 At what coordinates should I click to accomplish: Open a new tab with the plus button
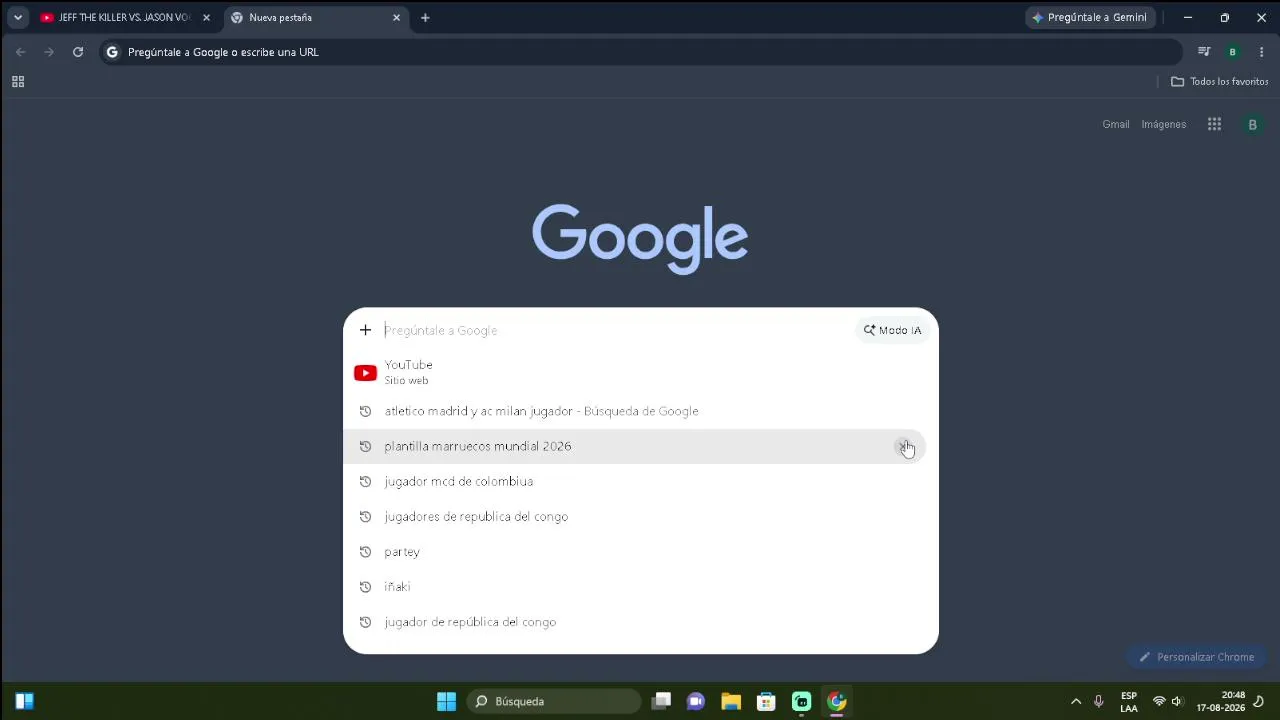pos(425,18)
